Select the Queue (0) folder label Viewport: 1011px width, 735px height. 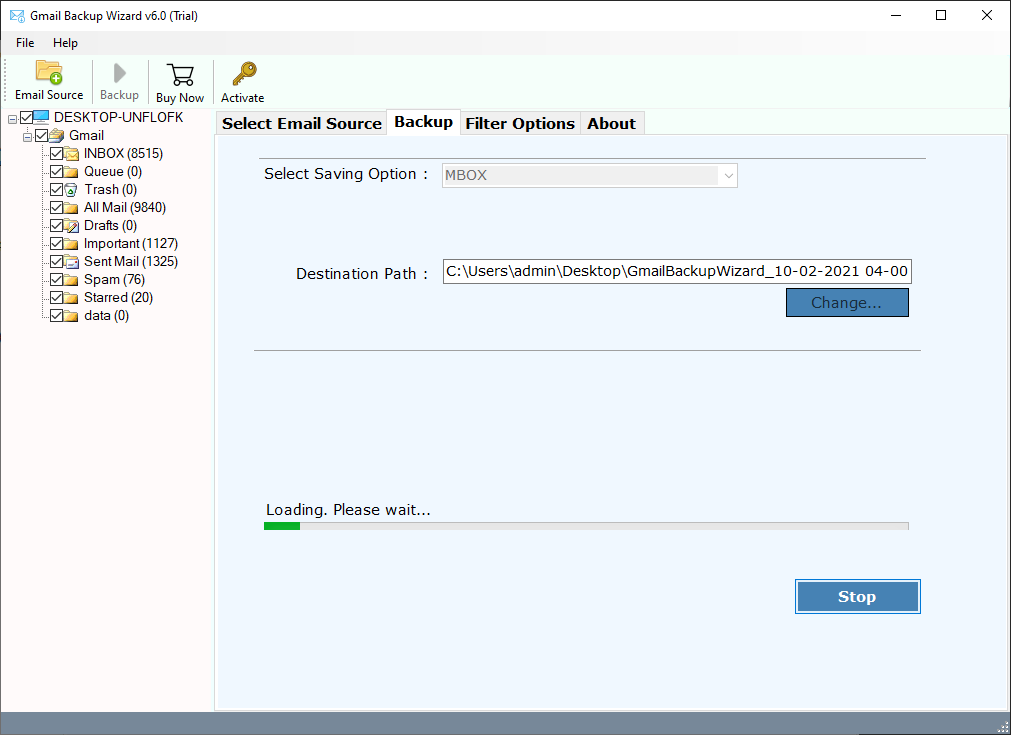pyautogui.click(x=113, y=172)
